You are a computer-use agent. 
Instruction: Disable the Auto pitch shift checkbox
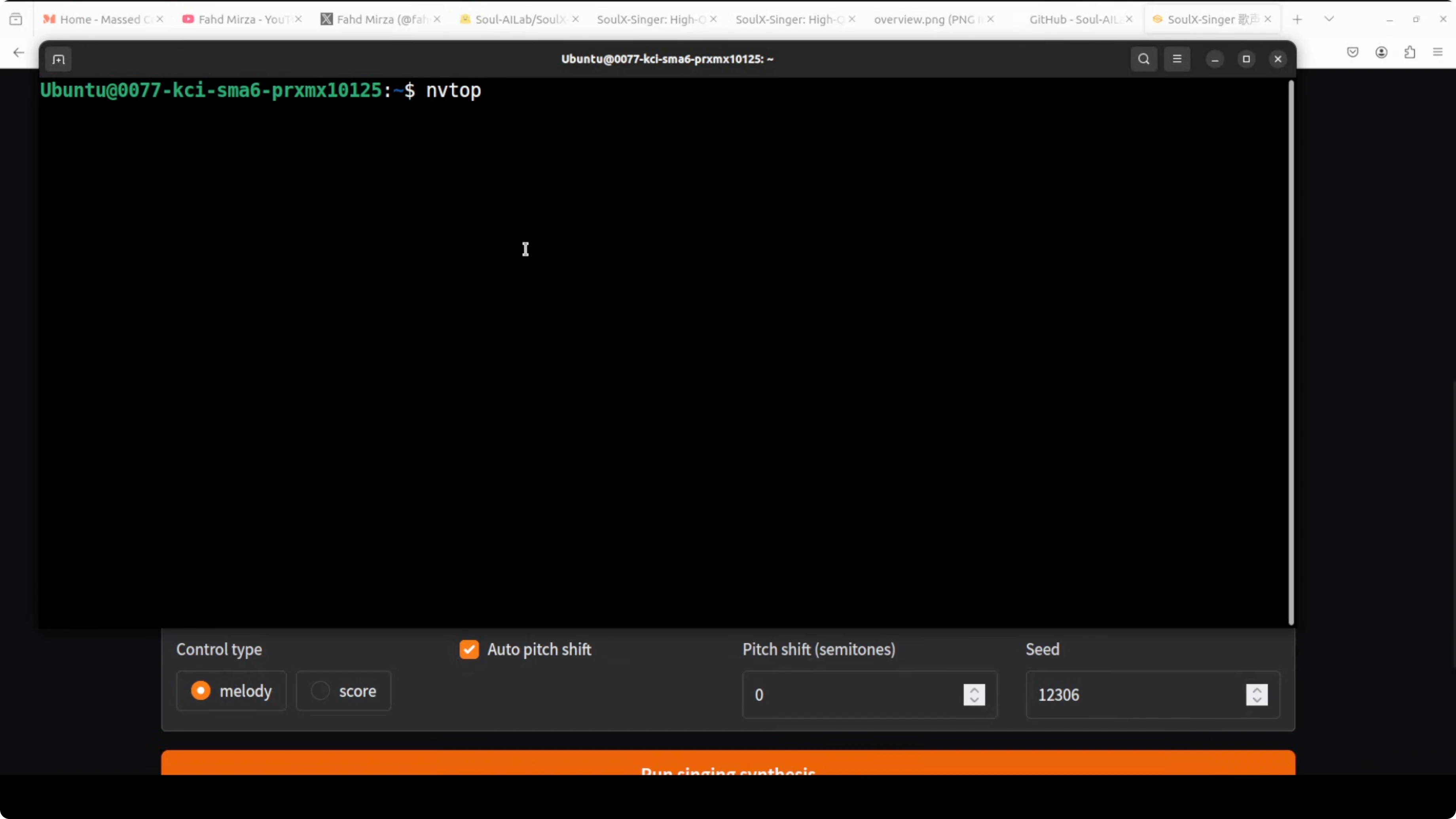pos(468,649)
